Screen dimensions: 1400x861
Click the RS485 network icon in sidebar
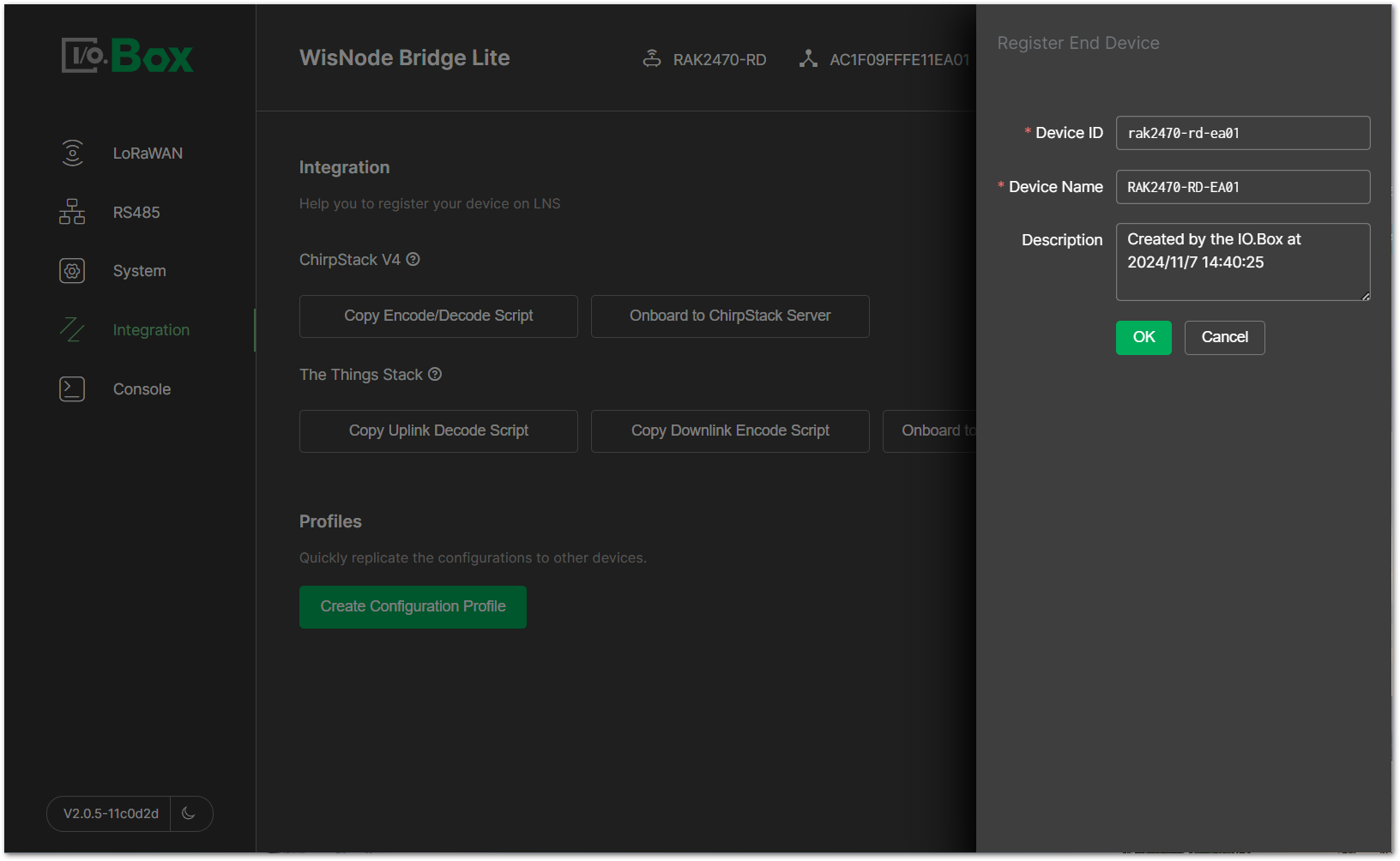72,212
